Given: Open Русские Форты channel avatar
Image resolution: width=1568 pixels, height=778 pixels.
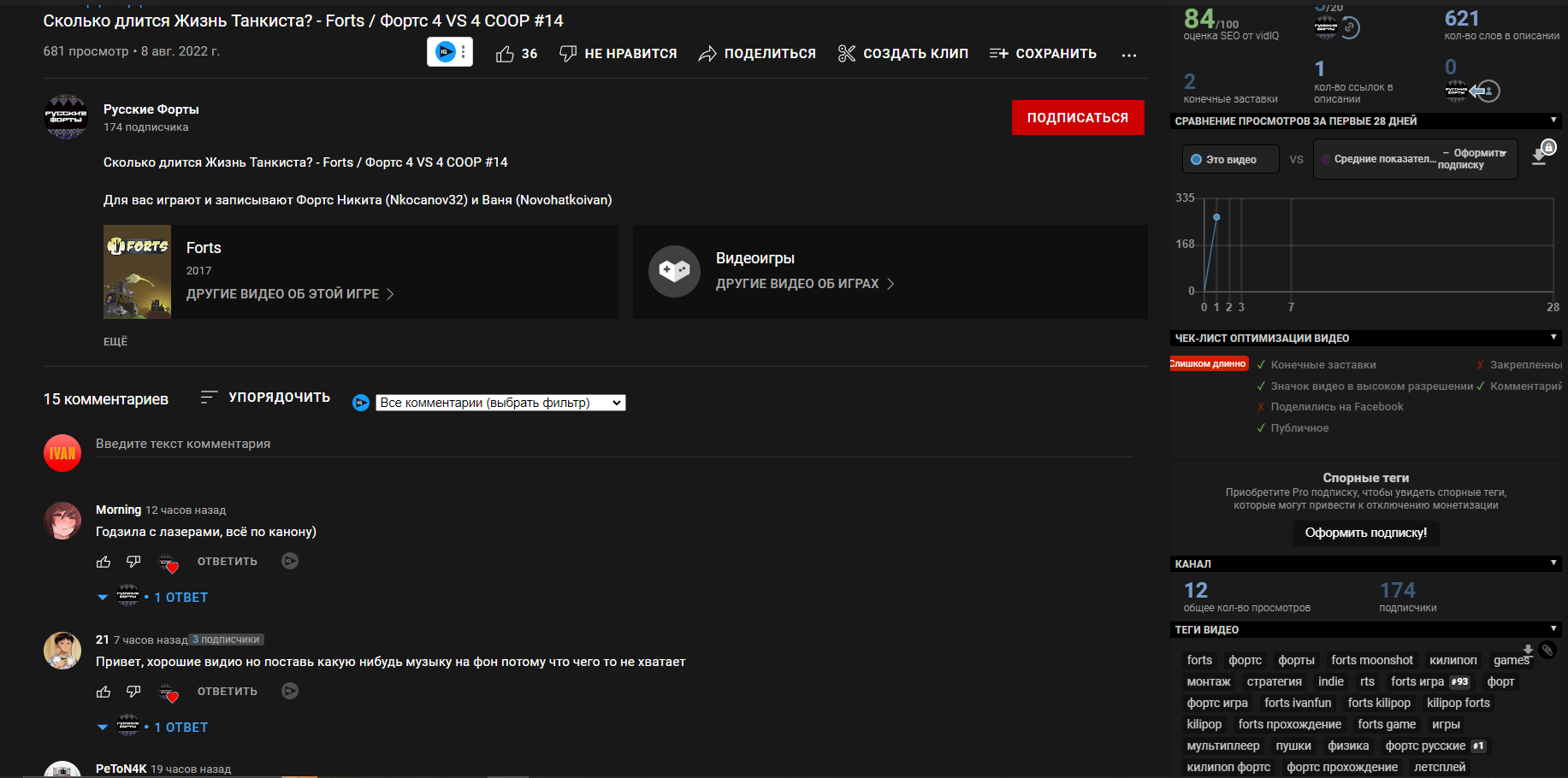Looking at the screenshot, I should (66, 117).
